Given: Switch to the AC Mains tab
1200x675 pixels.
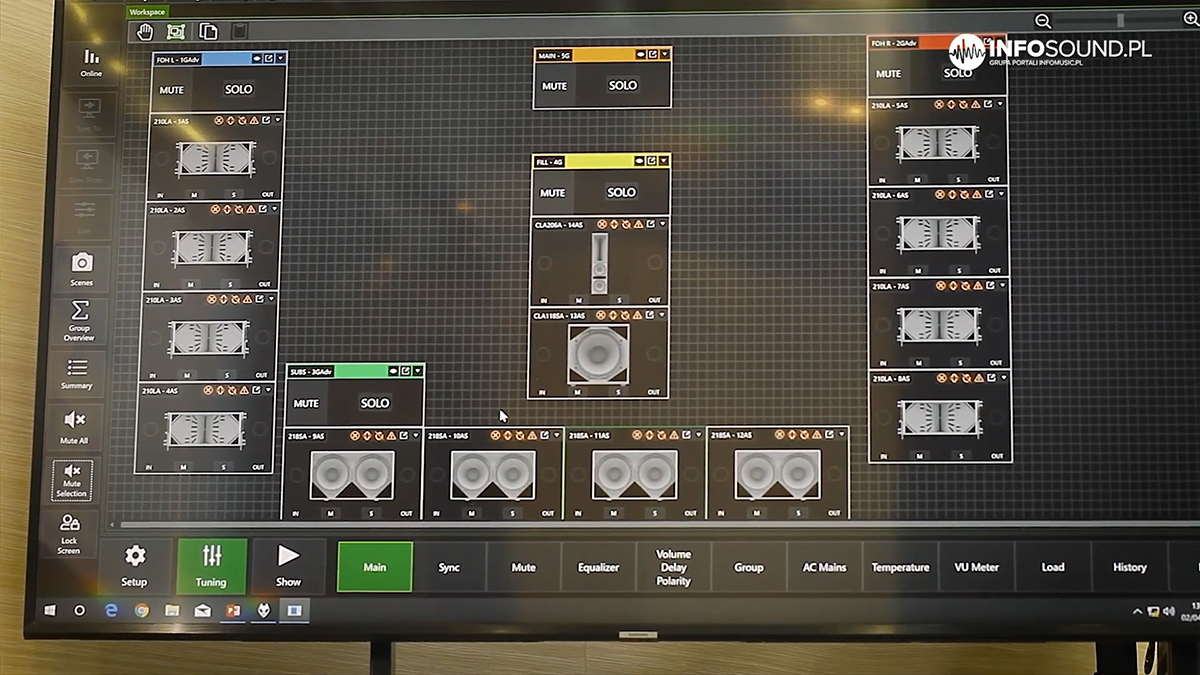Looking at the screenshot, I should tap(824, 567).
